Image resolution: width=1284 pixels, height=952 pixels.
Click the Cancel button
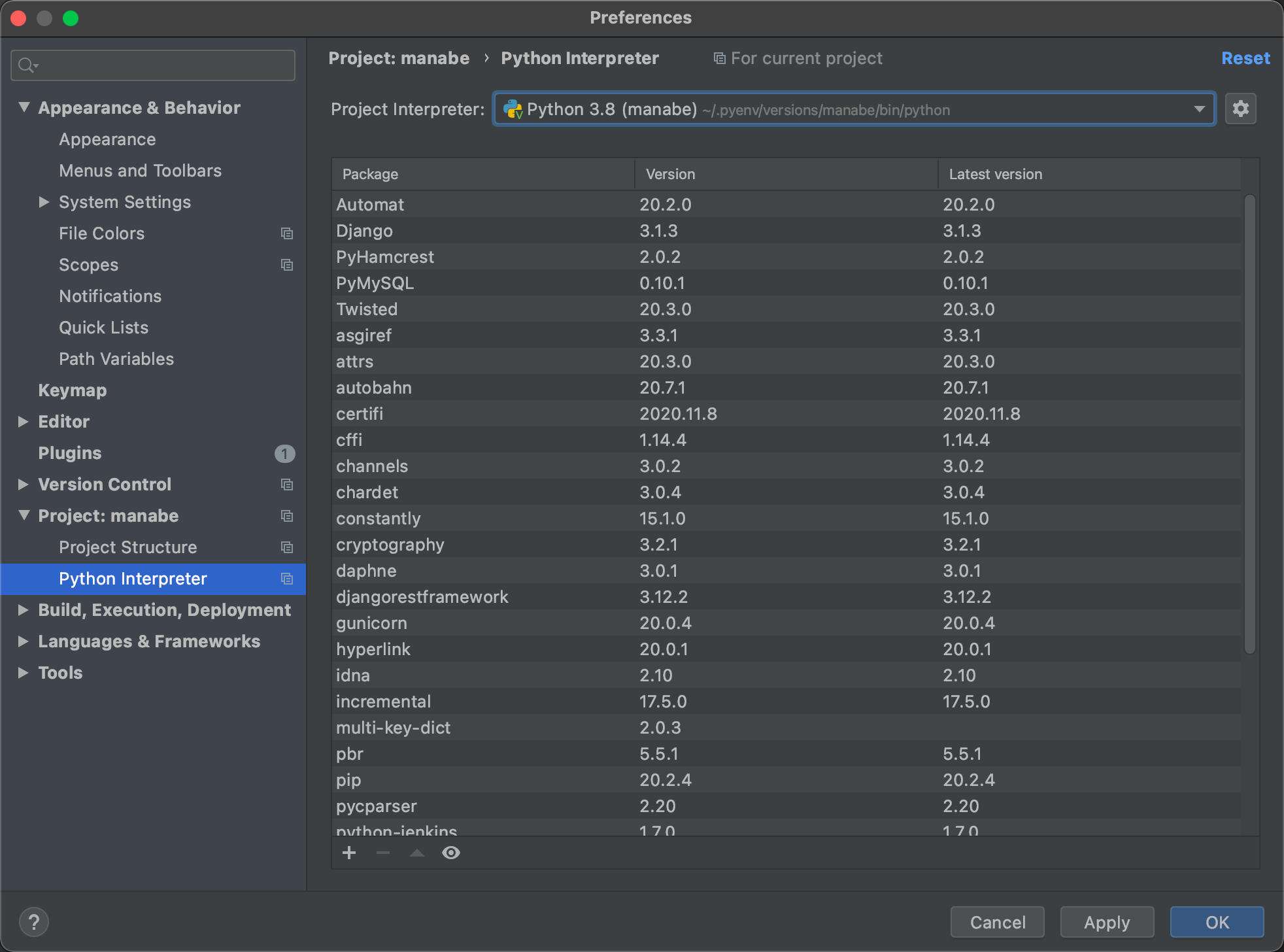[x=997, y=922]
